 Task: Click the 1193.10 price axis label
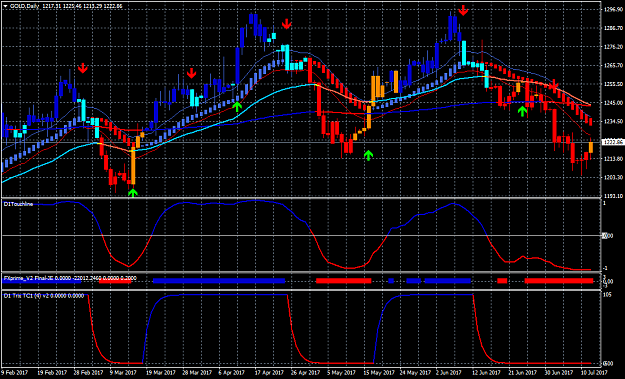tap(613, 196)
